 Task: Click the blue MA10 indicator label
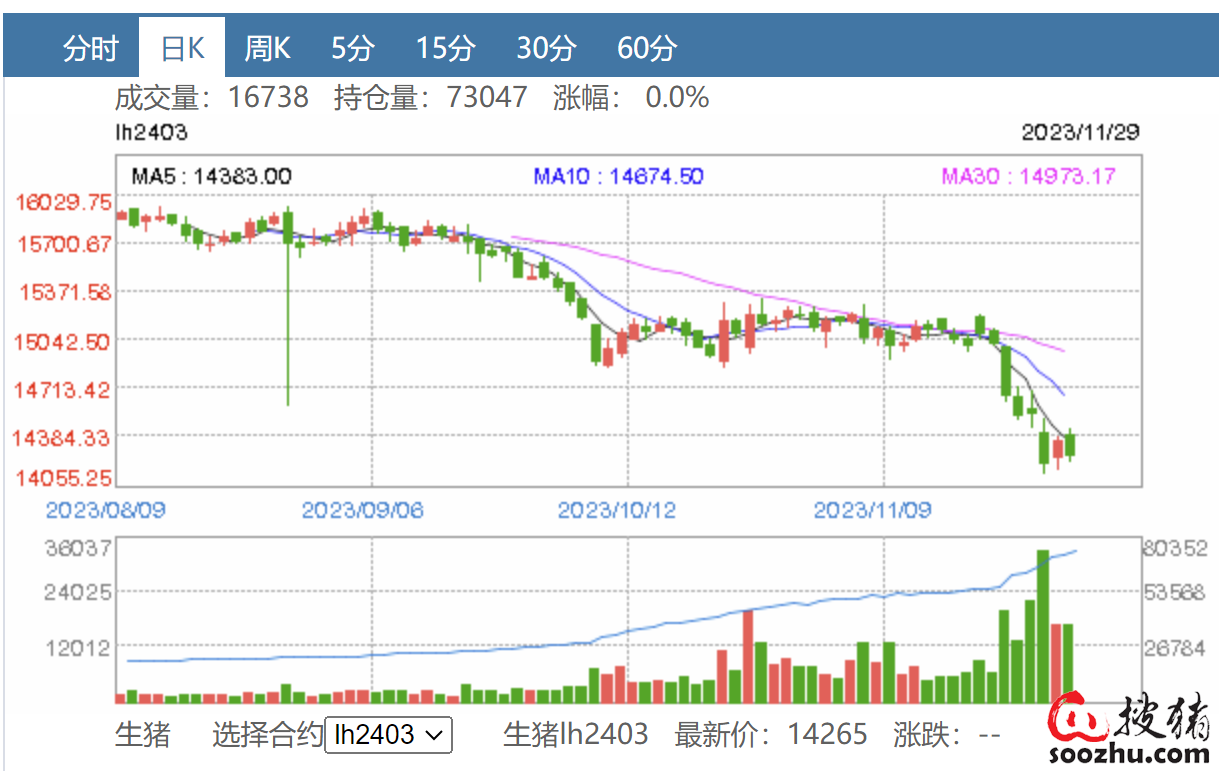(618, 177)
